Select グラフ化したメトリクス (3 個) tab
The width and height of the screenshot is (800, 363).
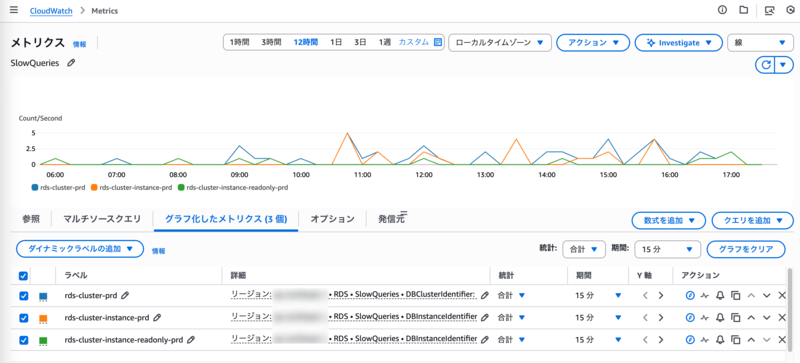click(226, 219)
